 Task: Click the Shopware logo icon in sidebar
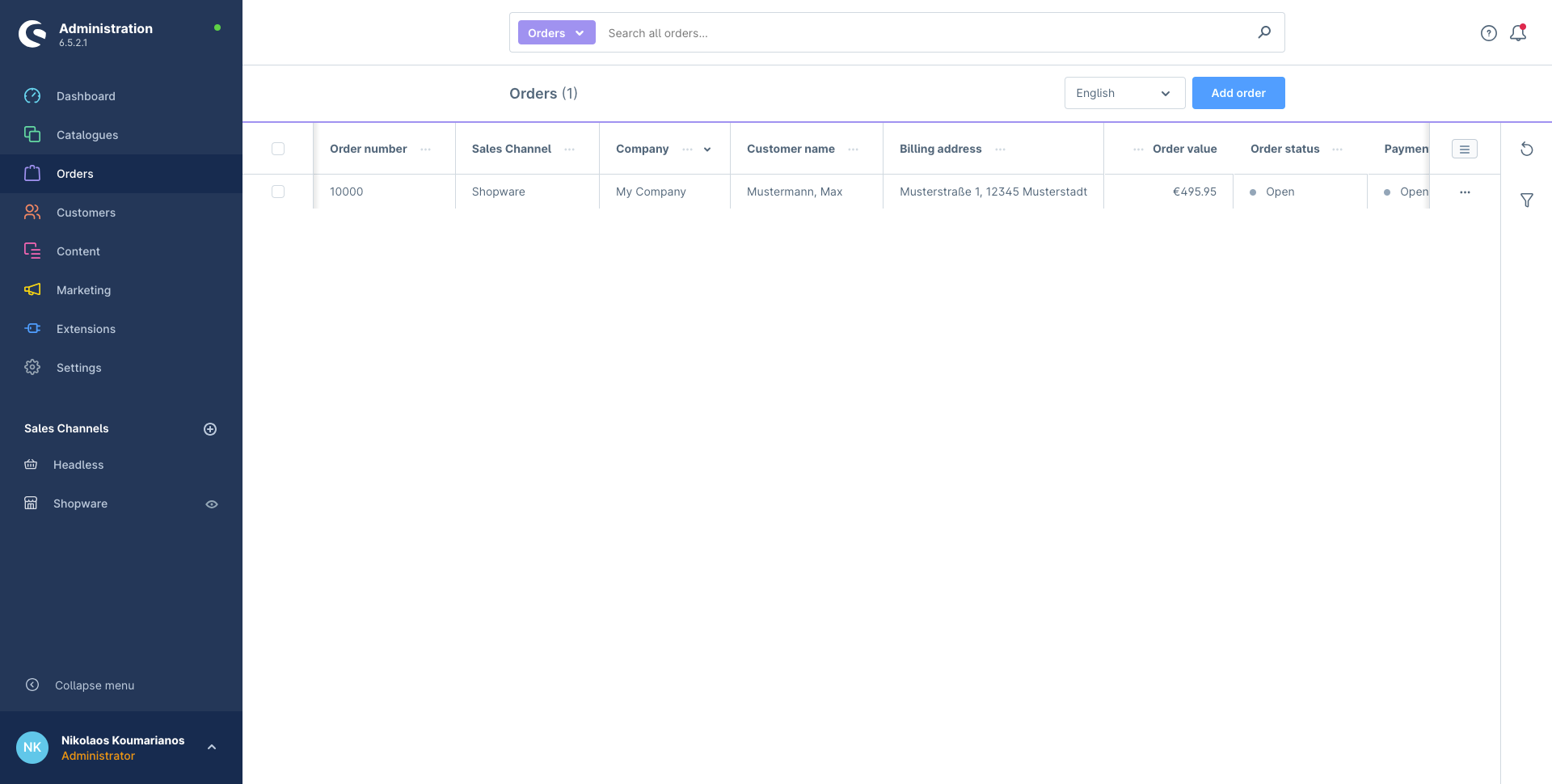[x=32, y=34]
